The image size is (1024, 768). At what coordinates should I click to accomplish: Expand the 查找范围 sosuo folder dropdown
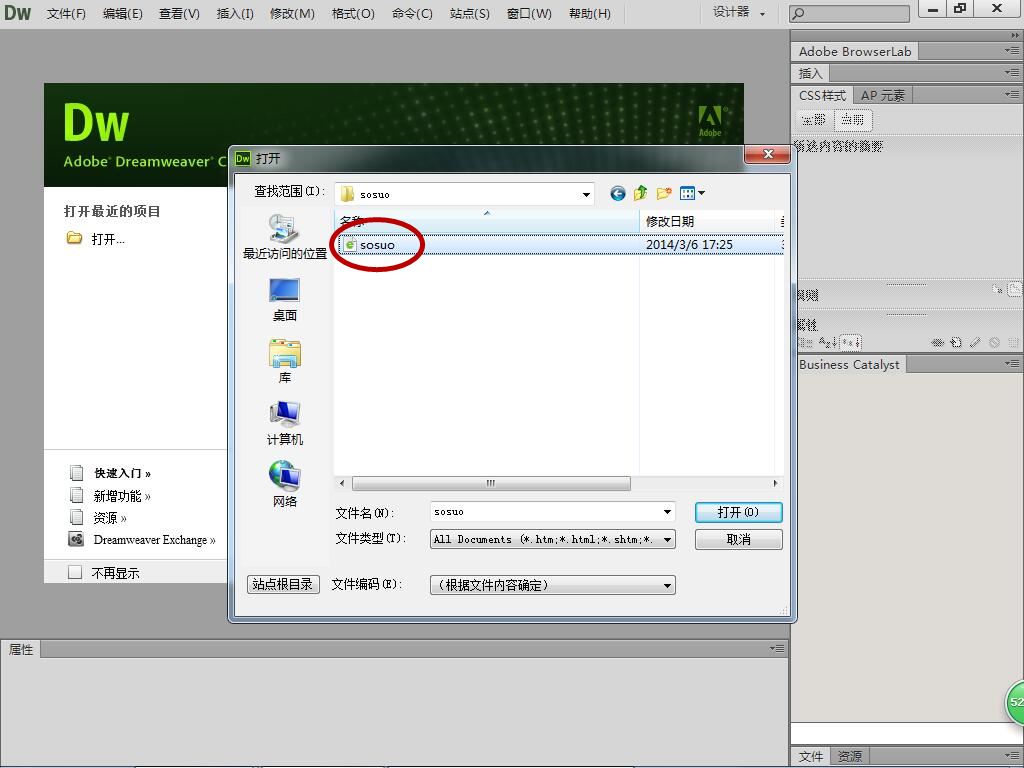pyautogui.click(x=586, y=194)
